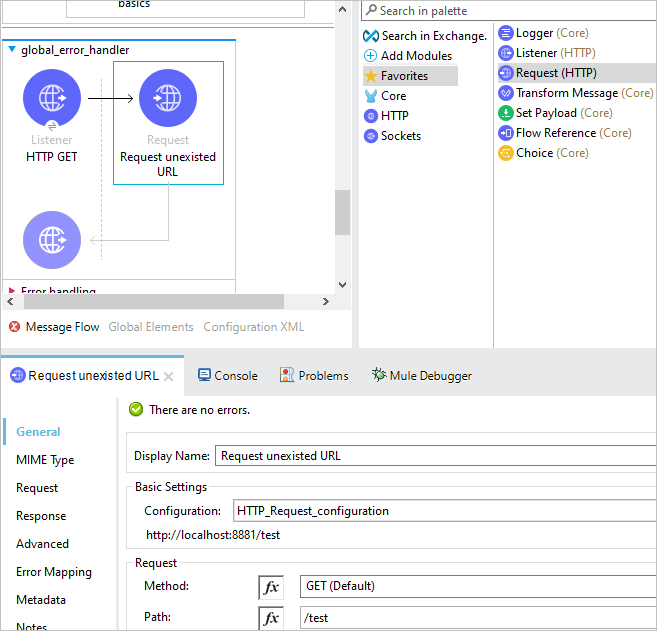Click Add Modules in palette
Screen dimensions: 657x631
click(x=408, y=56)
